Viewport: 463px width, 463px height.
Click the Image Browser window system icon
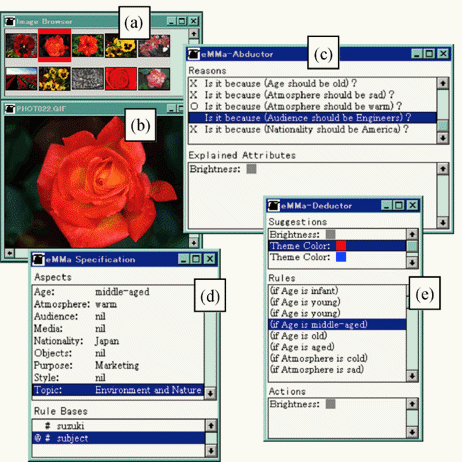pos(10,21)
